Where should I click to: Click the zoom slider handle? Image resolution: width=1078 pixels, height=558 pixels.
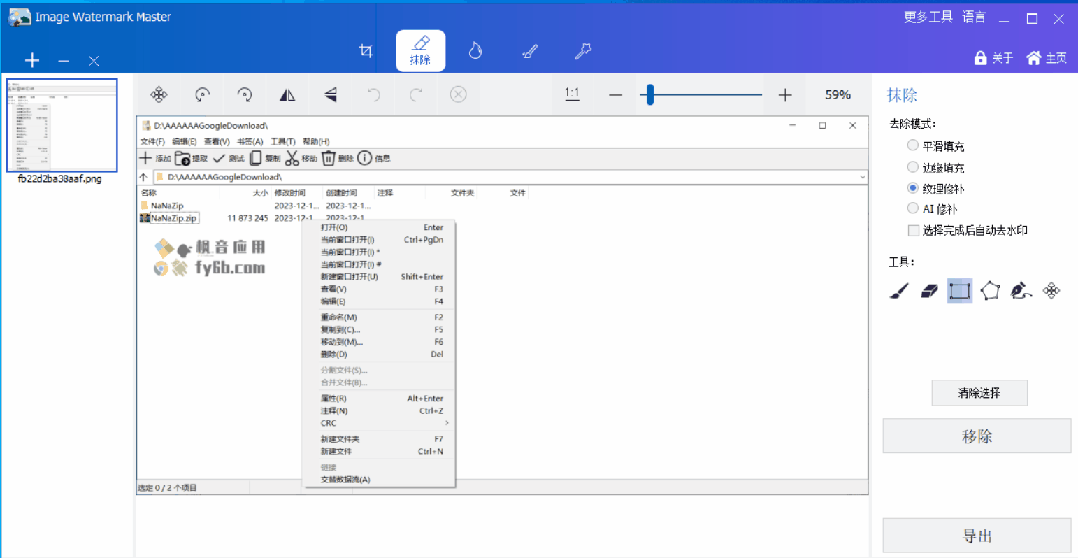(650, 95)
